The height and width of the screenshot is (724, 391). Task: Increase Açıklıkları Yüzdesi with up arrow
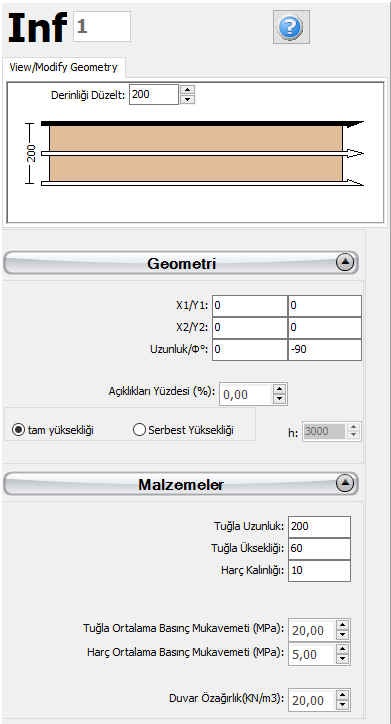(279, 389)
